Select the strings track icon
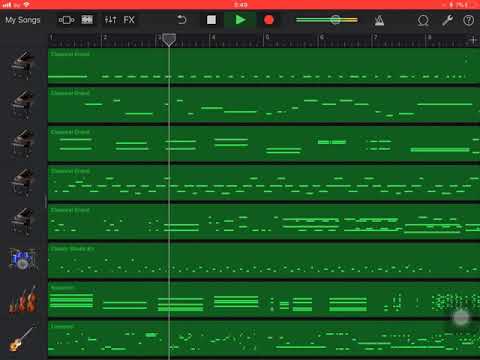Screen dimensions: 480x360 coord(23,299)
